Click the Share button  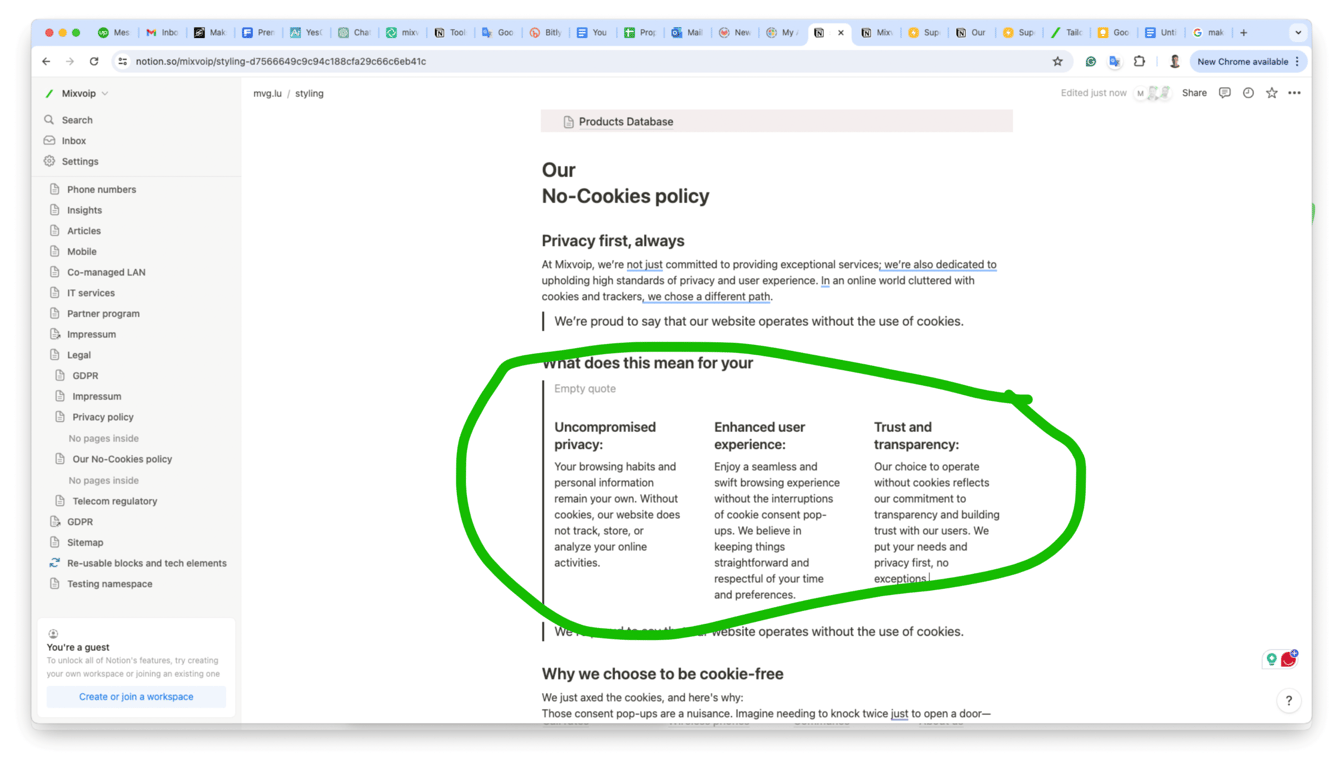click(1194, 93)
